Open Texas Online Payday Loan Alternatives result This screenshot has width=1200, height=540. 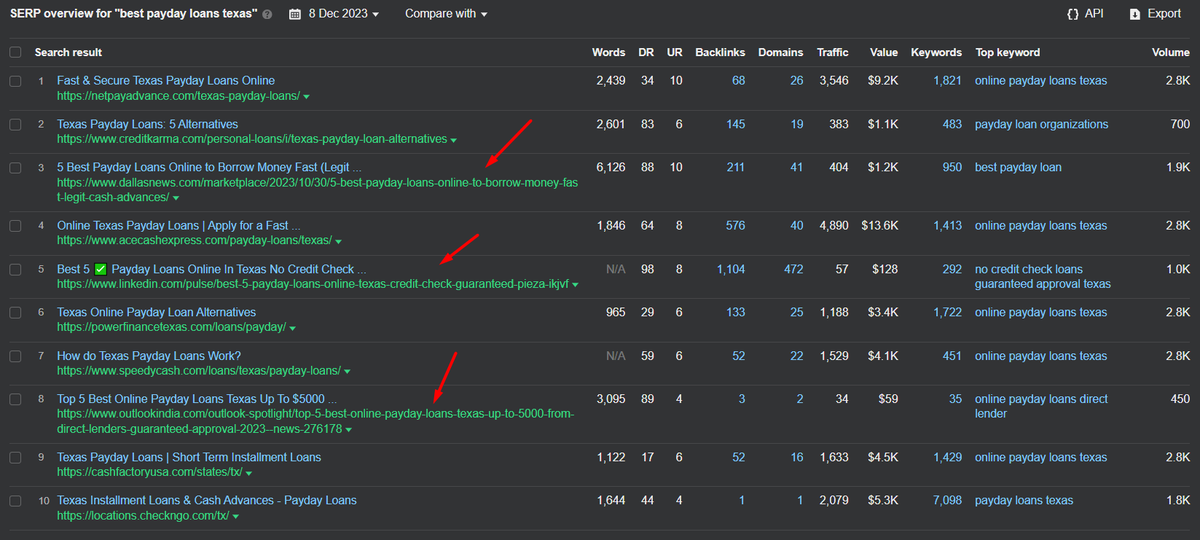(x=156, y=313)
